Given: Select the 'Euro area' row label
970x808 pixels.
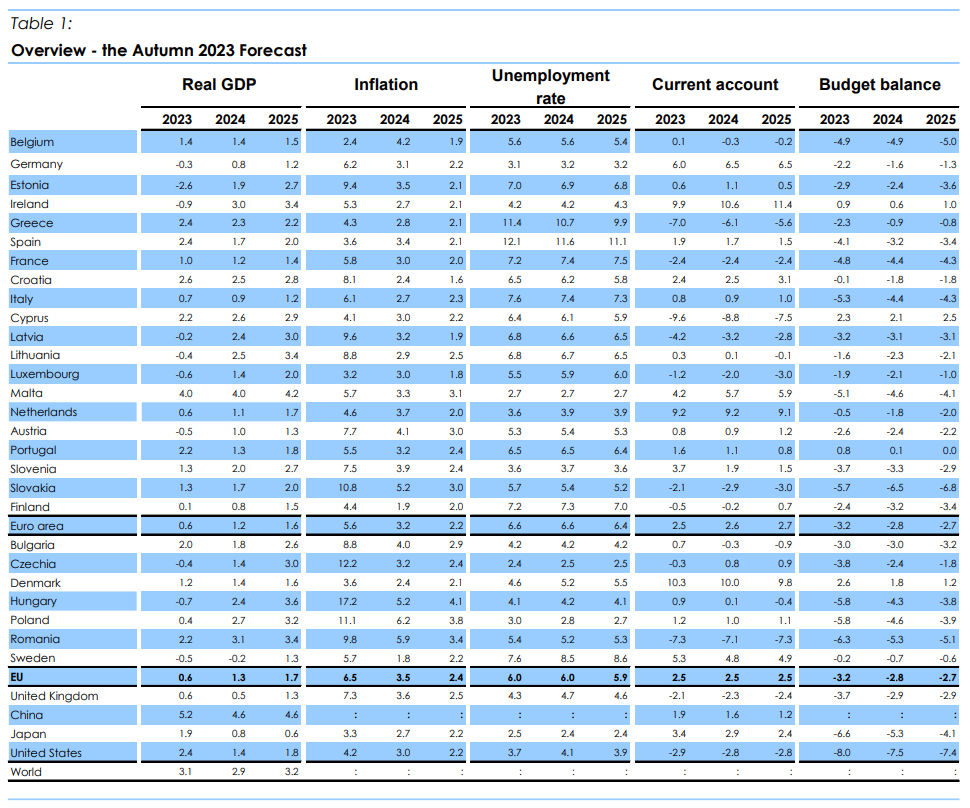Looking at the screenshot, I should [x=36, y=526].
